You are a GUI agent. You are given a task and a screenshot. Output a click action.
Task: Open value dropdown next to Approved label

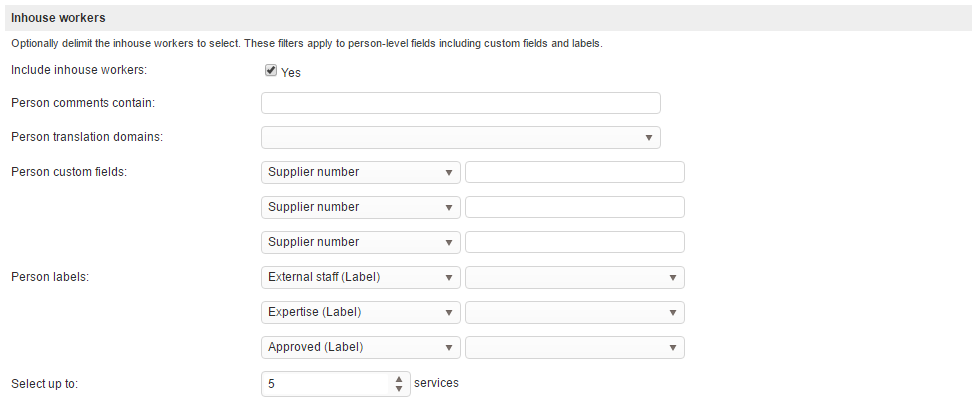click(x=574, y=347)
